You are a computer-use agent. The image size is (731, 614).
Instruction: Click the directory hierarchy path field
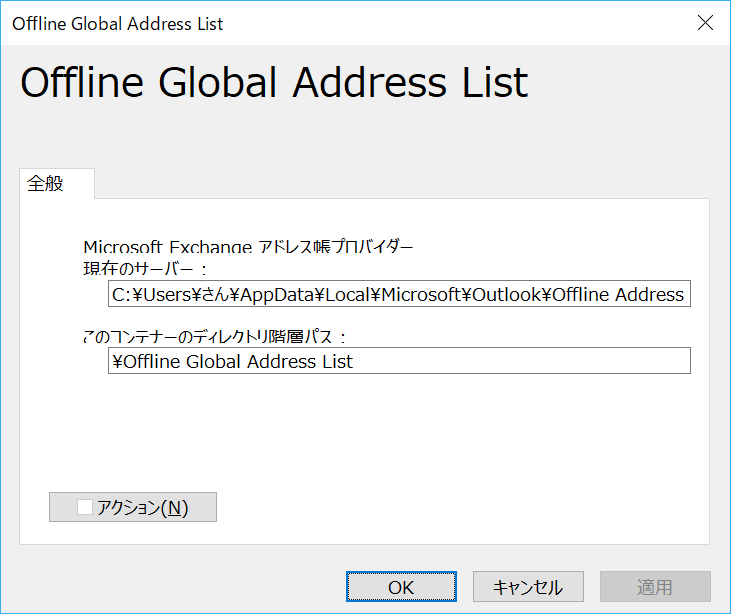[399, 361]
